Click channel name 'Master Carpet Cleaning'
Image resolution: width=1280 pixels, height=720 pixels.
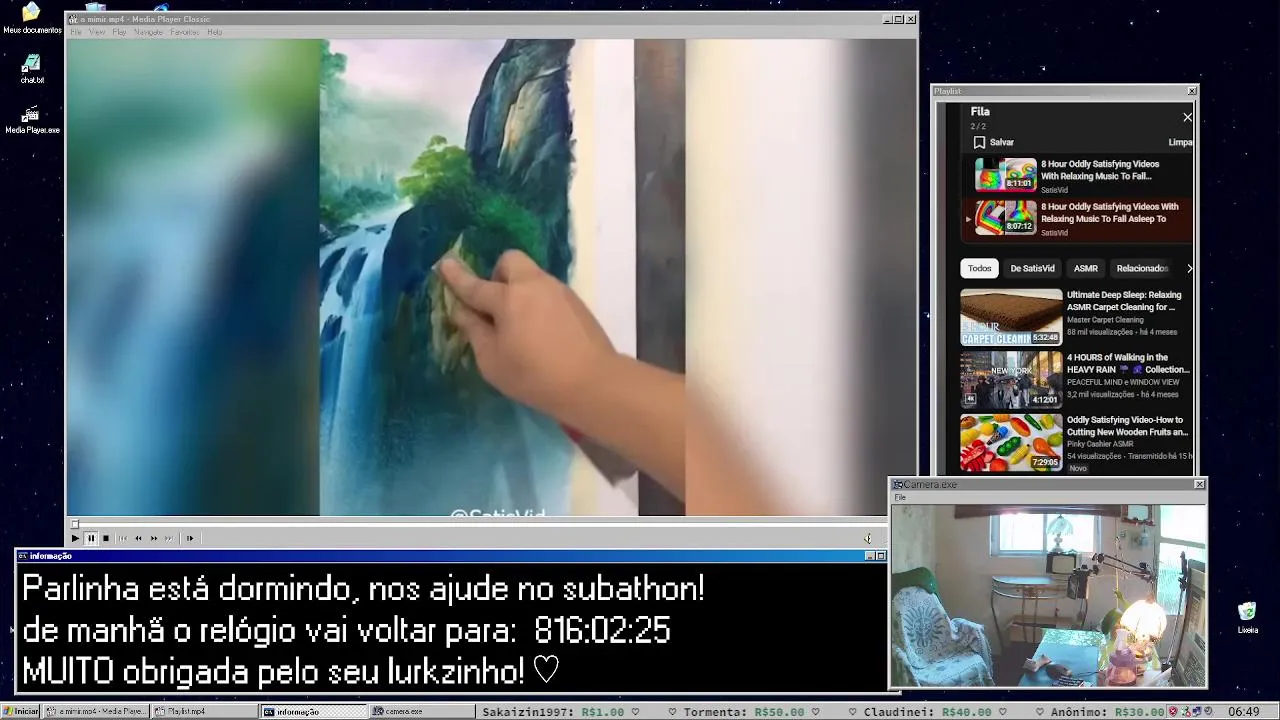(x=1106, y=320)
